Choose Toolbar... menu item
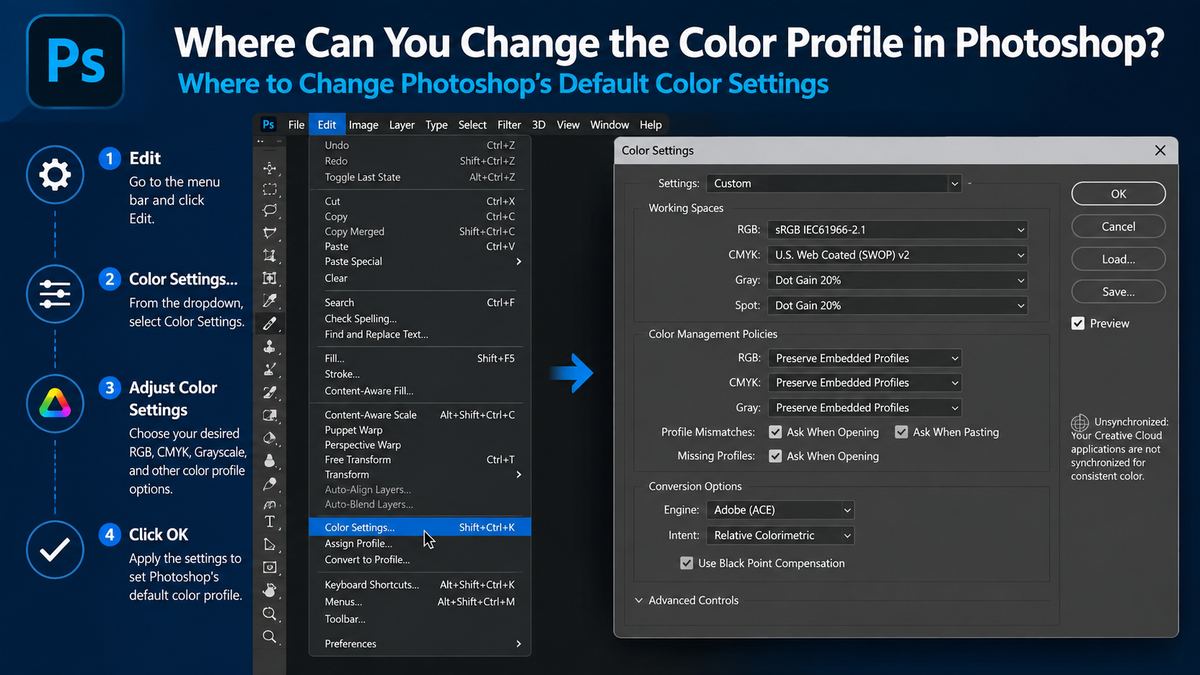Screen dimensions: 1200x675 pos(421,619)
